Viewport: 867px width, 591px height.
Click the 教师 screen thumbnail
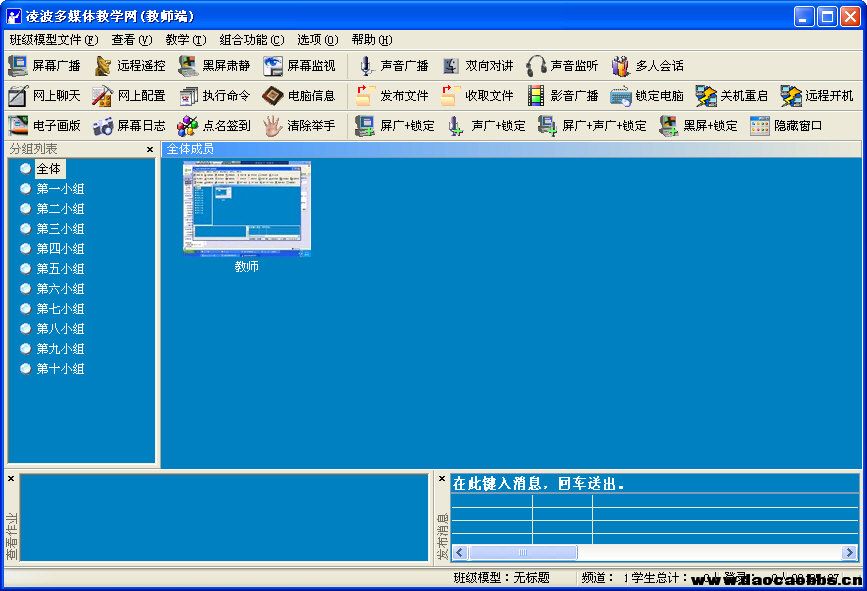pos(246,208)
